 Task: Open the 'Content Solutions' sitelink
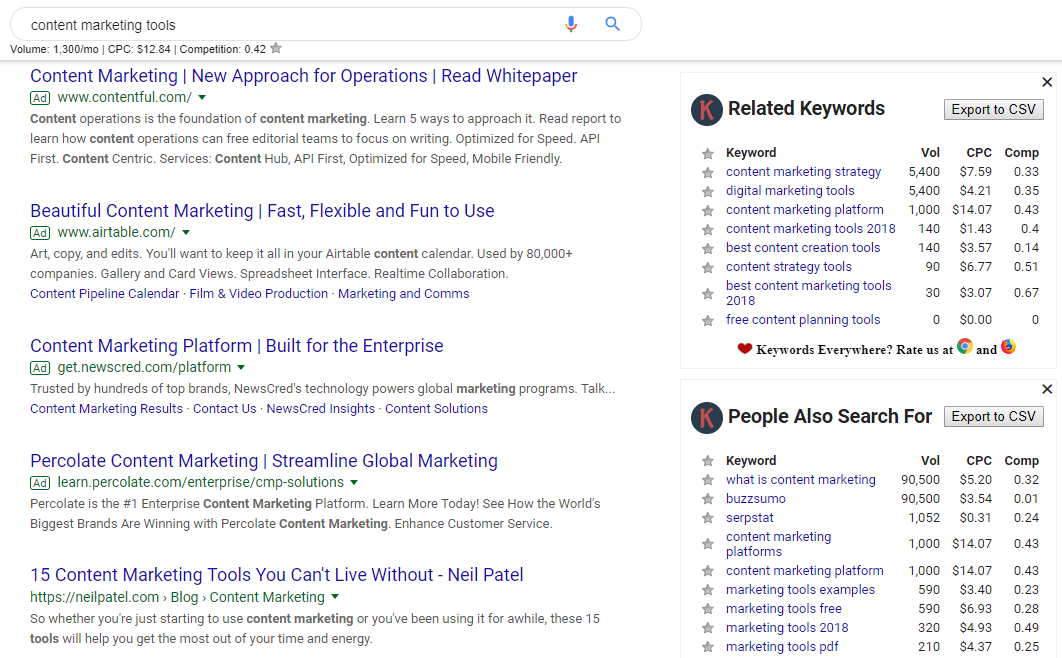tap(436, 409)
